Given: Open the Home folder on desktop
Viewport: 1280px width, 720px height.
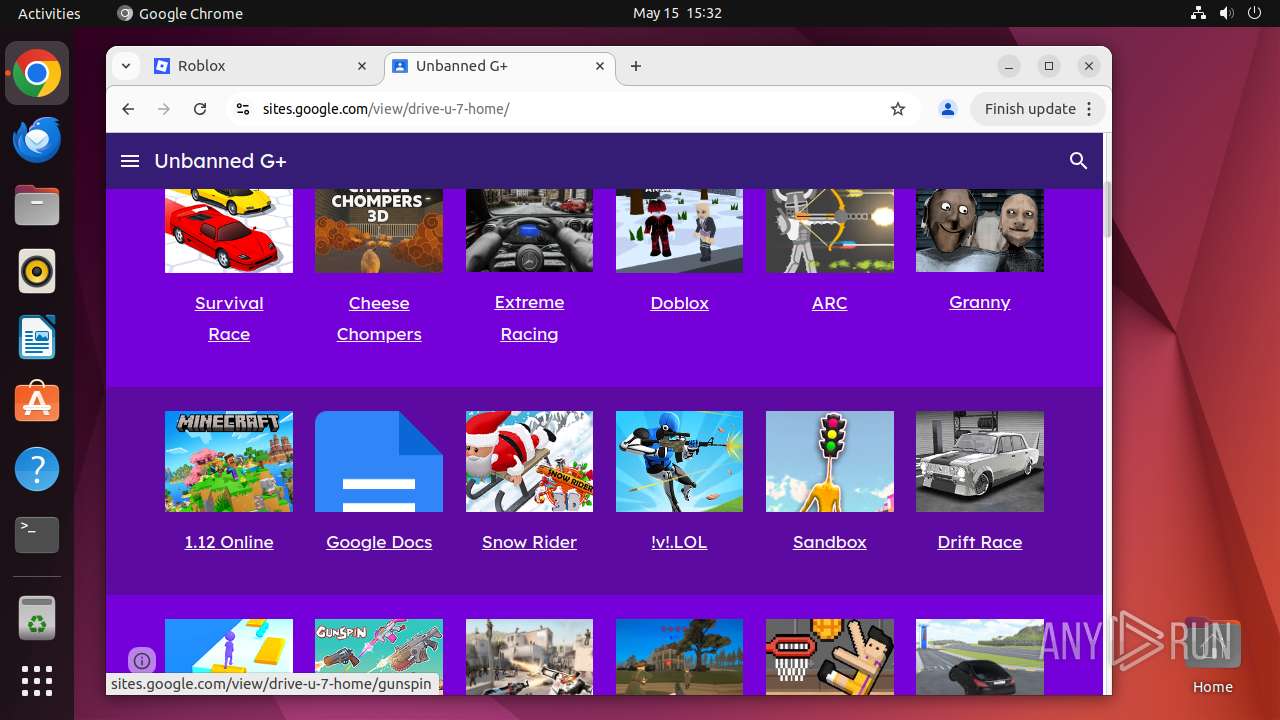Looking at the screenshot, I should [1212, 656].
